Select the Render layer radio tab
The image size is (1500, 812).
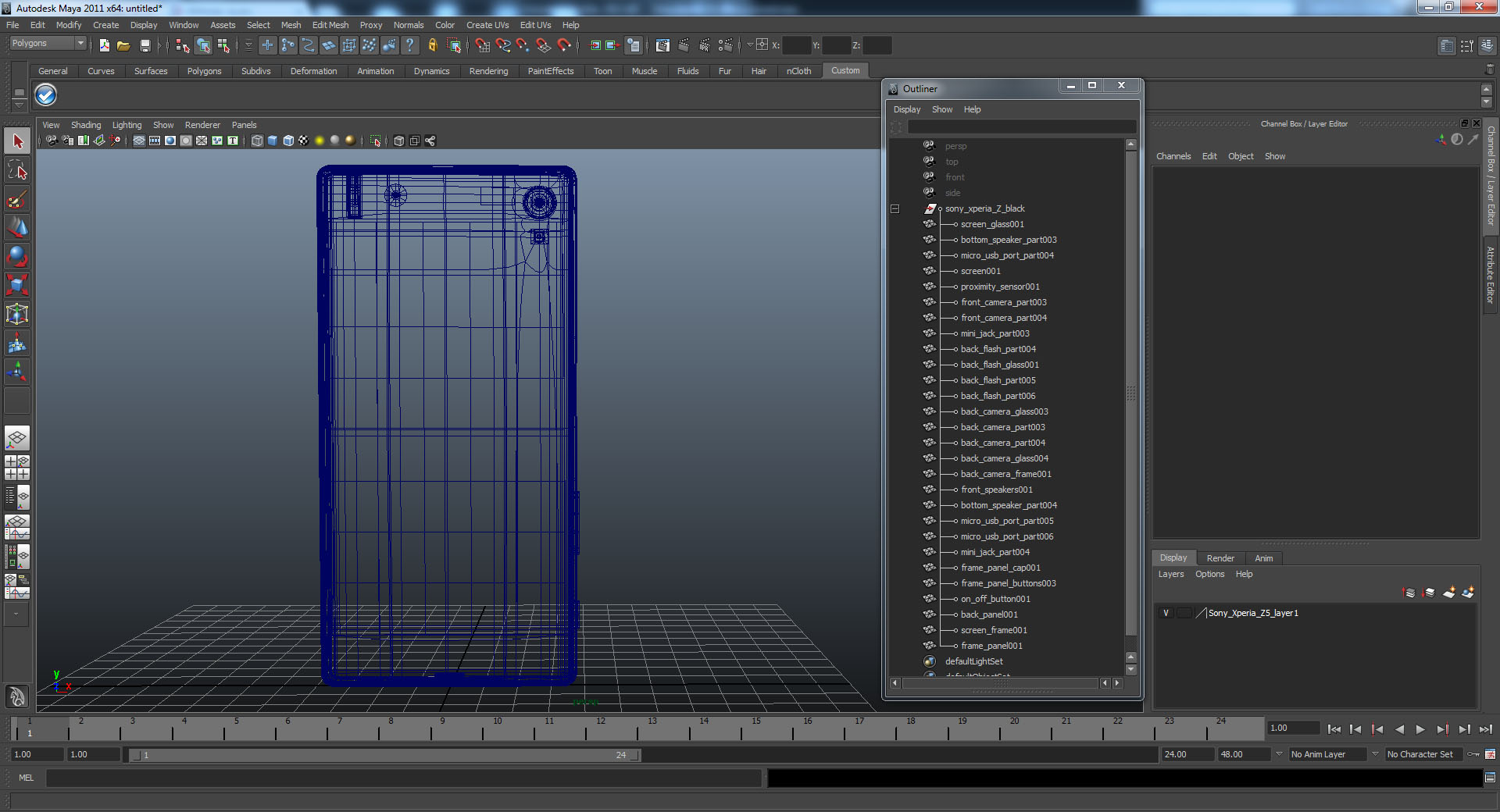point(1220,558)
